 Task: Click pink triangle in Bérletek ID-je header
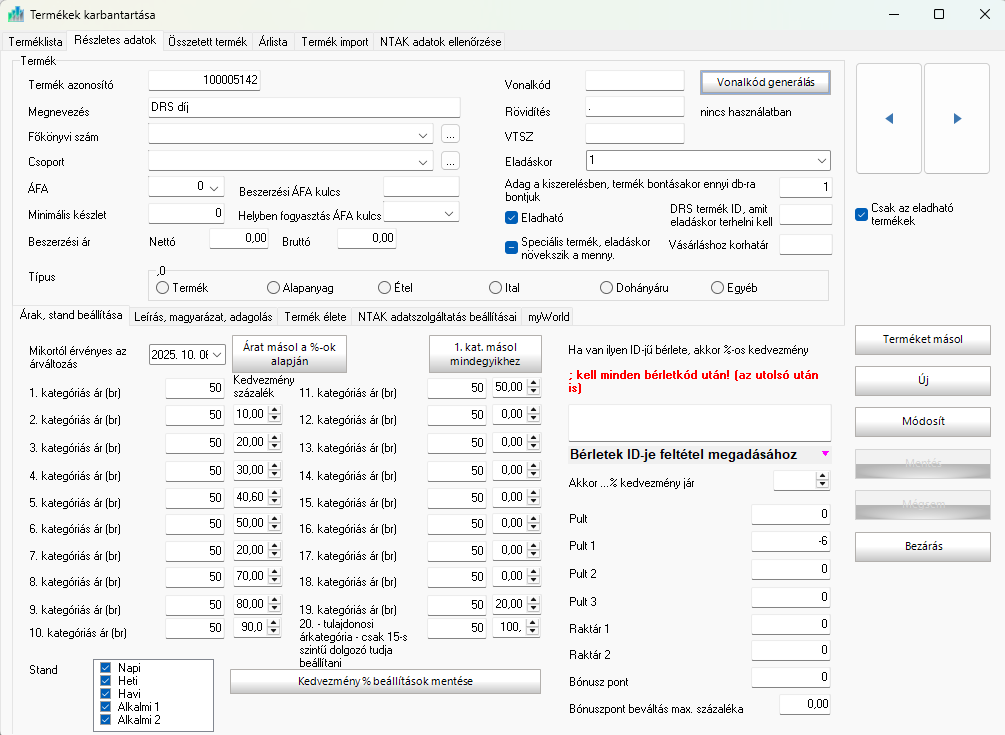point(824,454)
